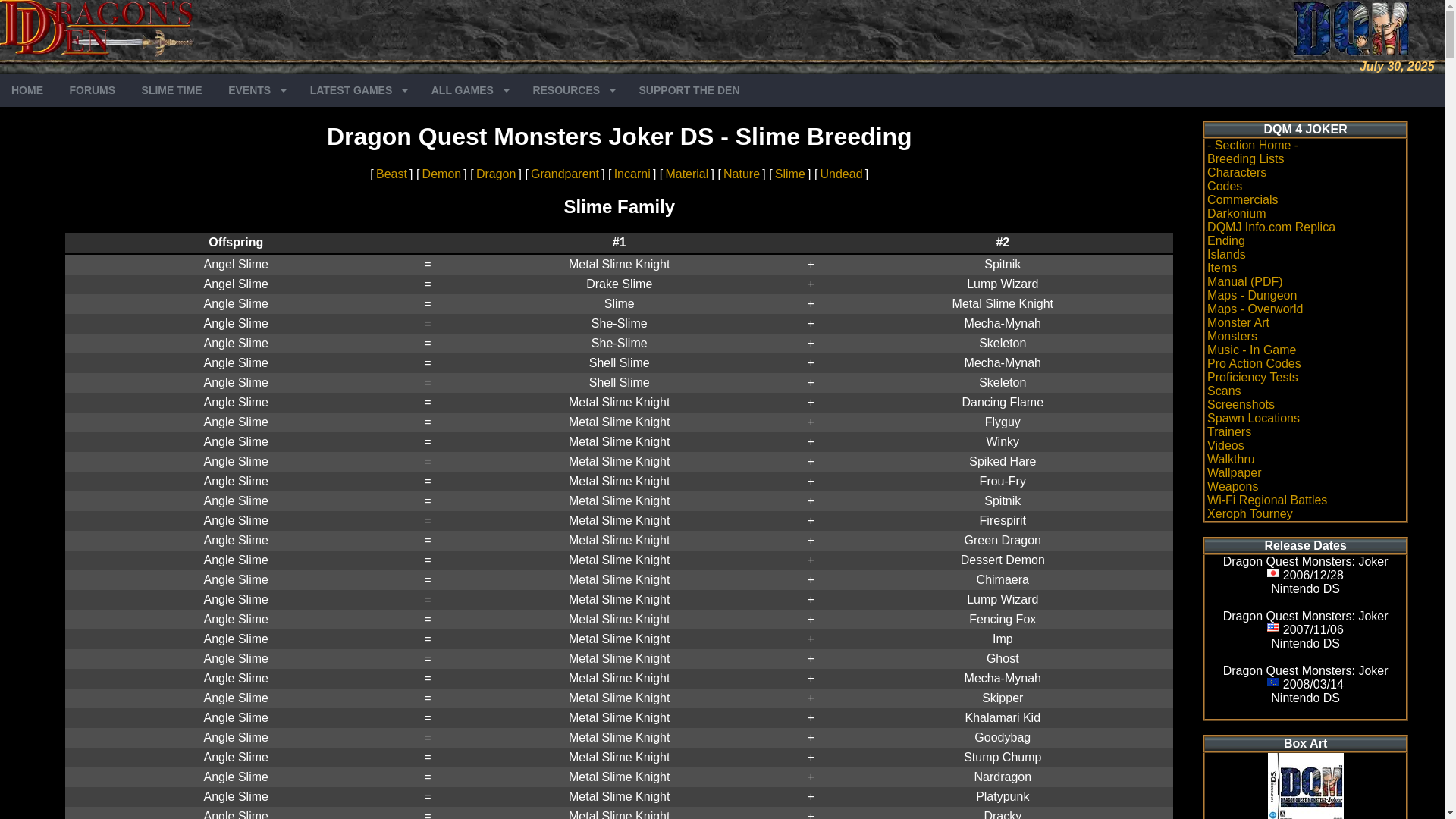The image size is (1456, 819).
Task: Open the Incarni breeding list
Action: [632, 174]
